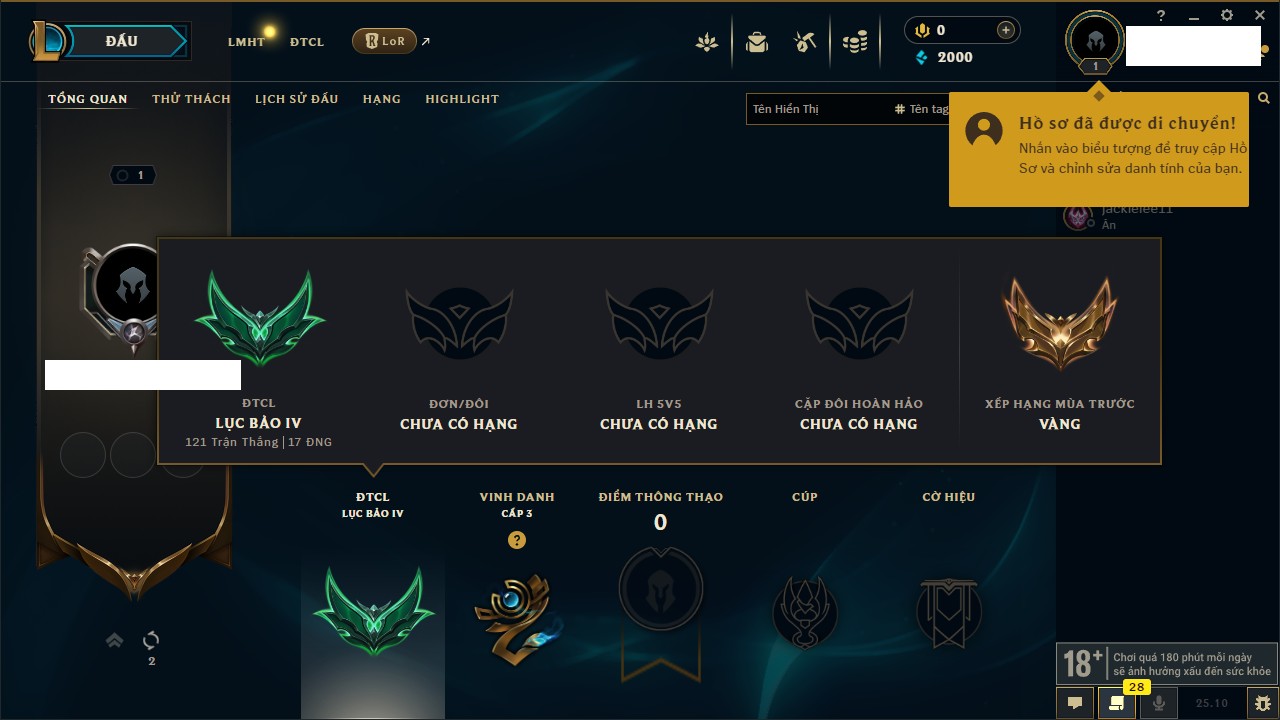Switch to the Lịch Sử Đấu tab
The width and height of the screenshot is (1280, 720).
(x=296, y=99)
